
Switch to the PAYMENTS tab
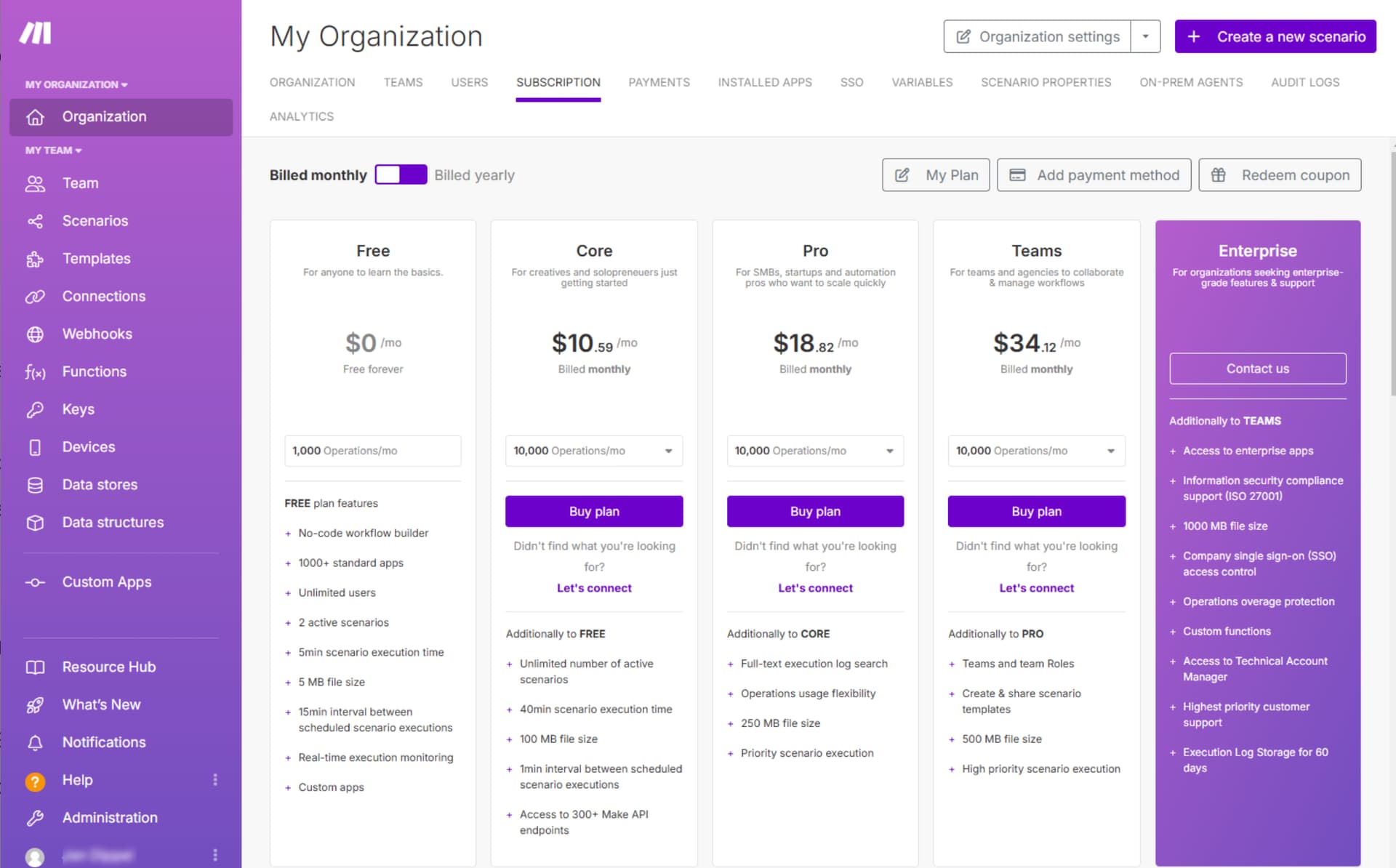click(x=659, y=82)
